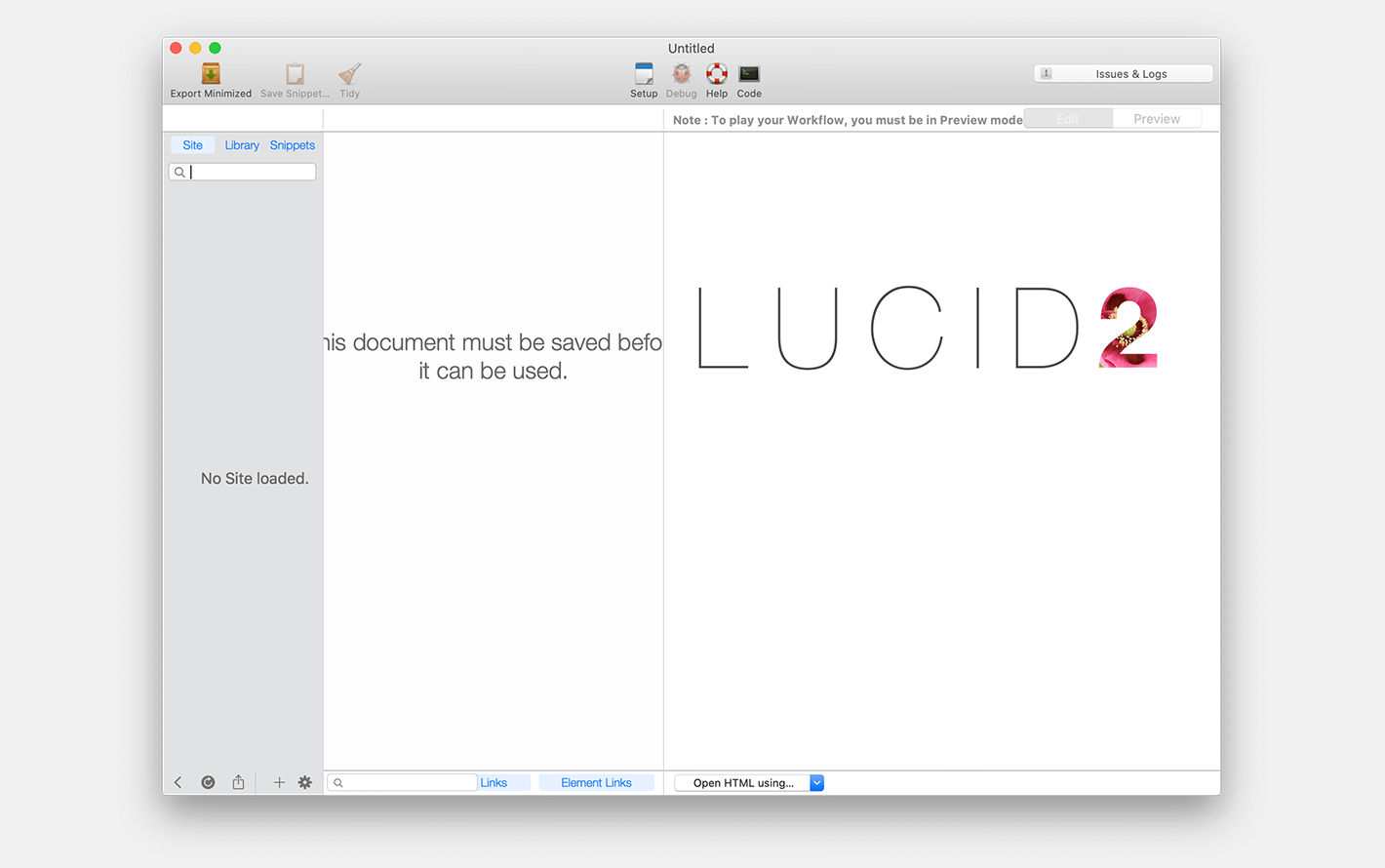Open the Snippets tab
The image size is (1385, 868).
pyautogui.click(x=293, y=145)
